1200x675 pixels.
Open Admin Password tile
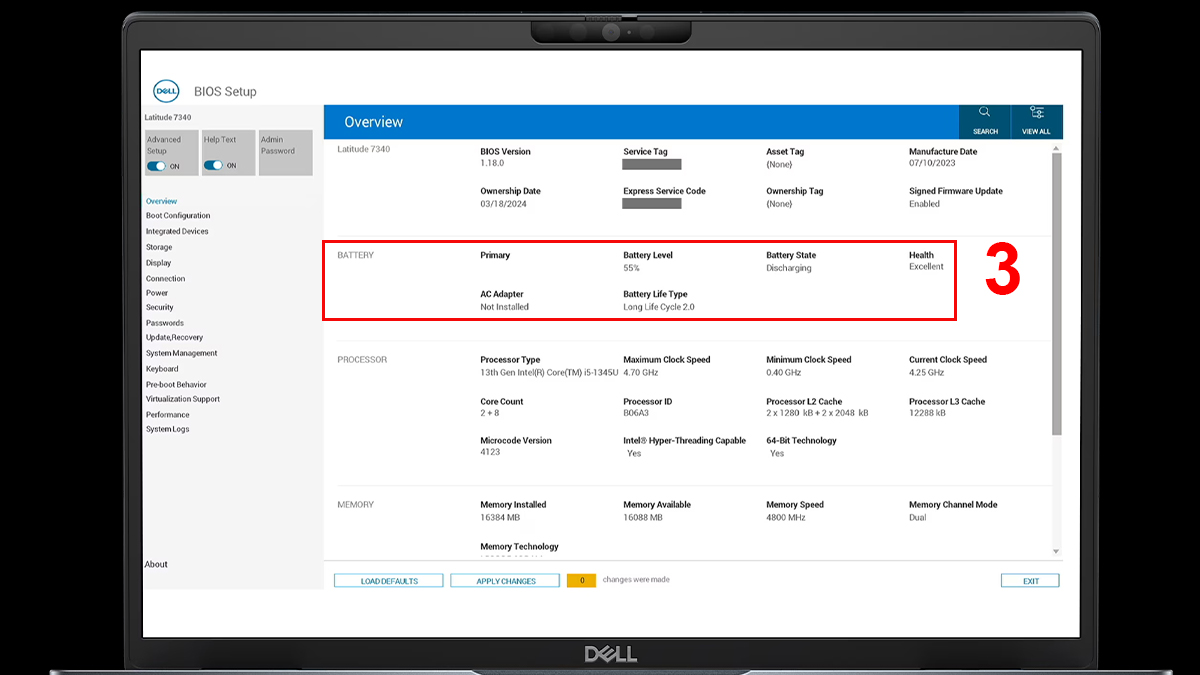pyautogui.click(x=285, y=152)
